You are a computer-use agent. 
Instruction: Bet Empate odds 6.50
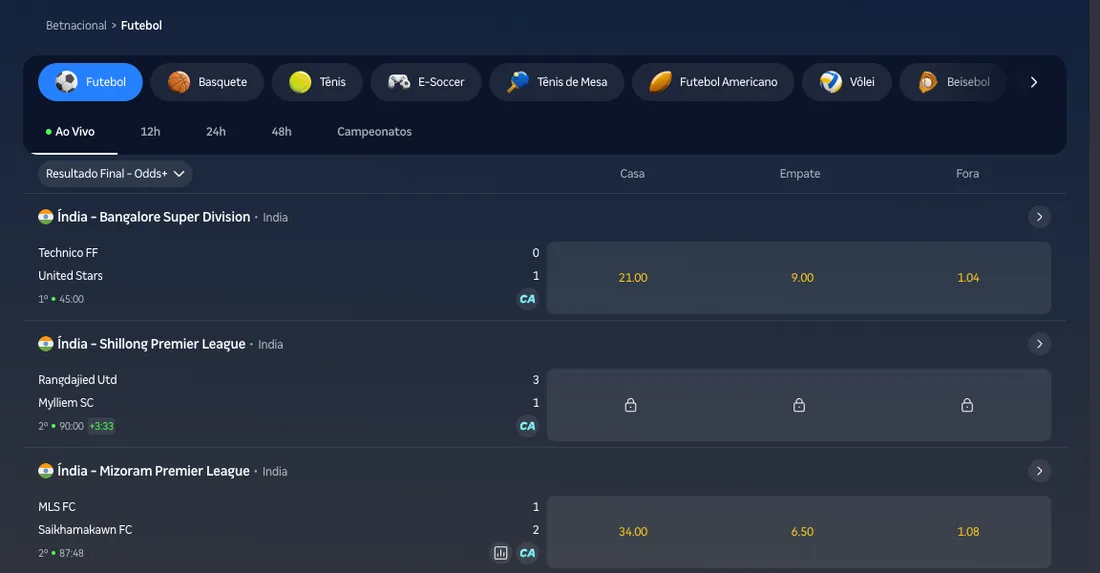pos(802,532)
